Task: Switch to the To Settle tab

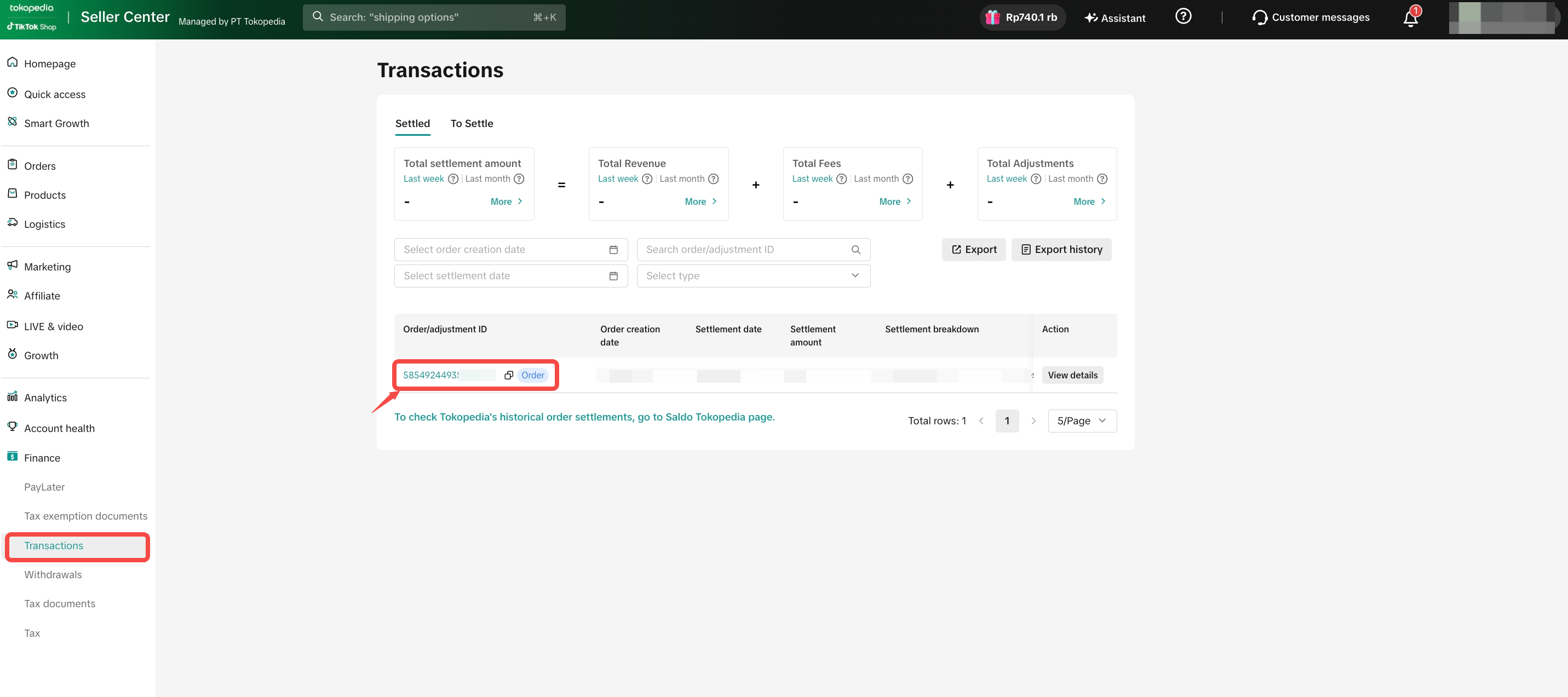Action: point(472,123)
